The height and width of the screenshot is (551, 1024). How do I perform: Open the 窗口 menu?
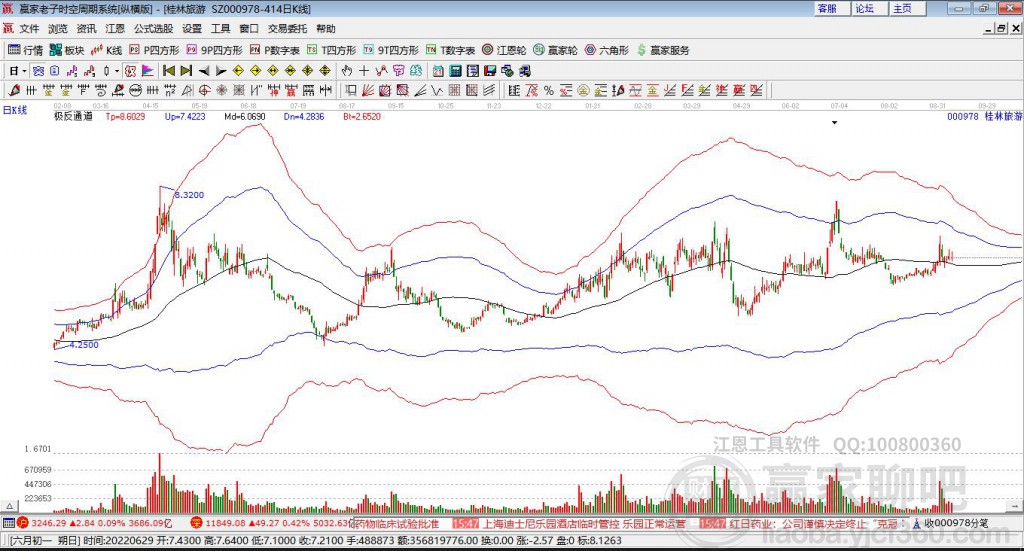pos(249,29)
